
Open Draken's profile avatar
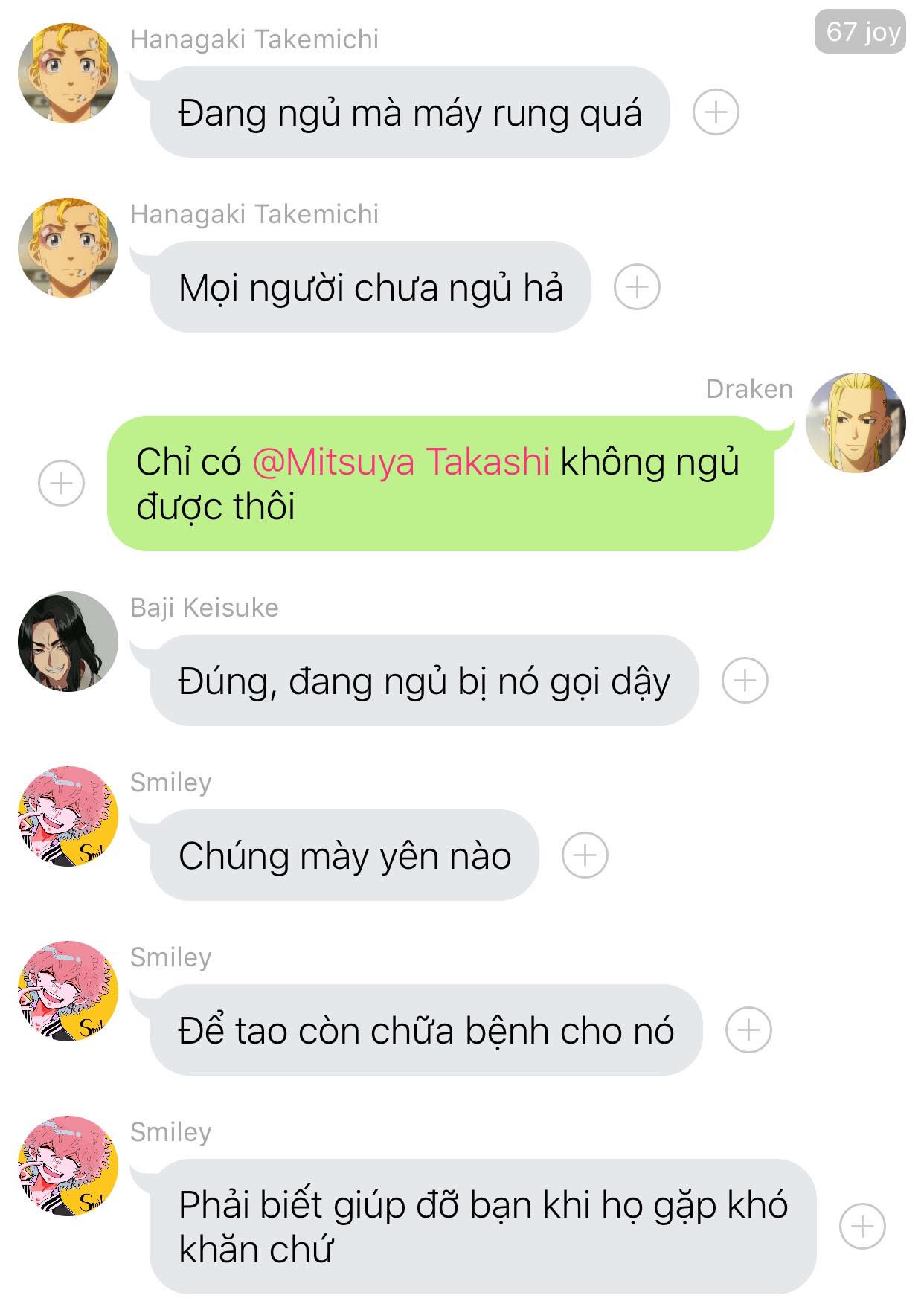856,423
